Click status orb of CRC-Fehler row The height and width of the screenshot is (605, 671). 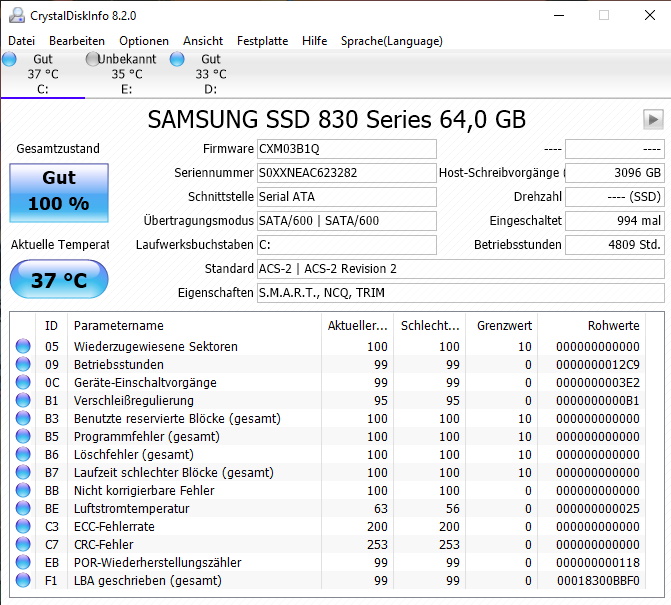[23, 544]
